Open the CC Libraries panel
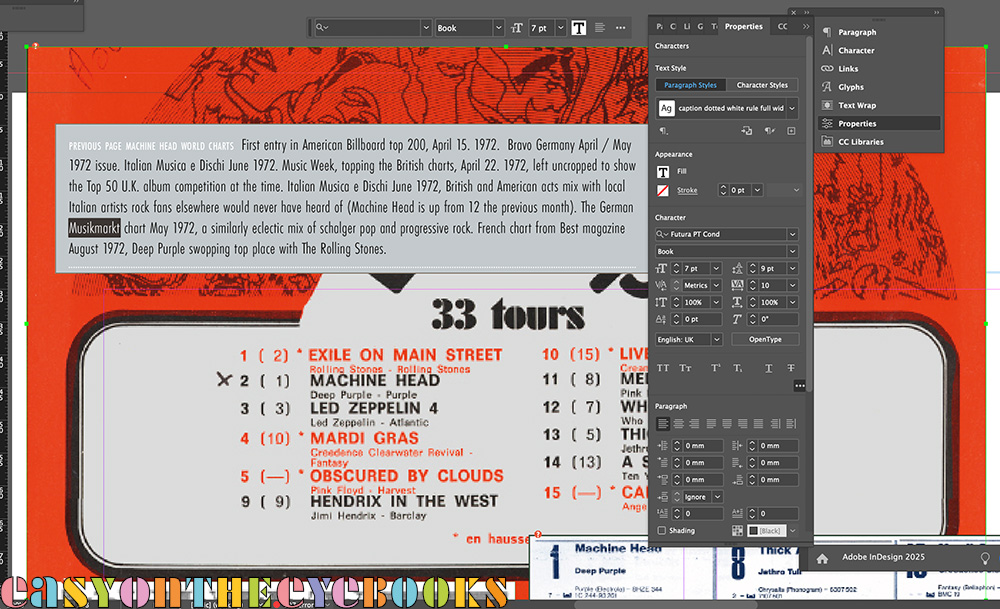This screenshot has height=609, width=1000. pyautogui.click(x=860, y=142)
